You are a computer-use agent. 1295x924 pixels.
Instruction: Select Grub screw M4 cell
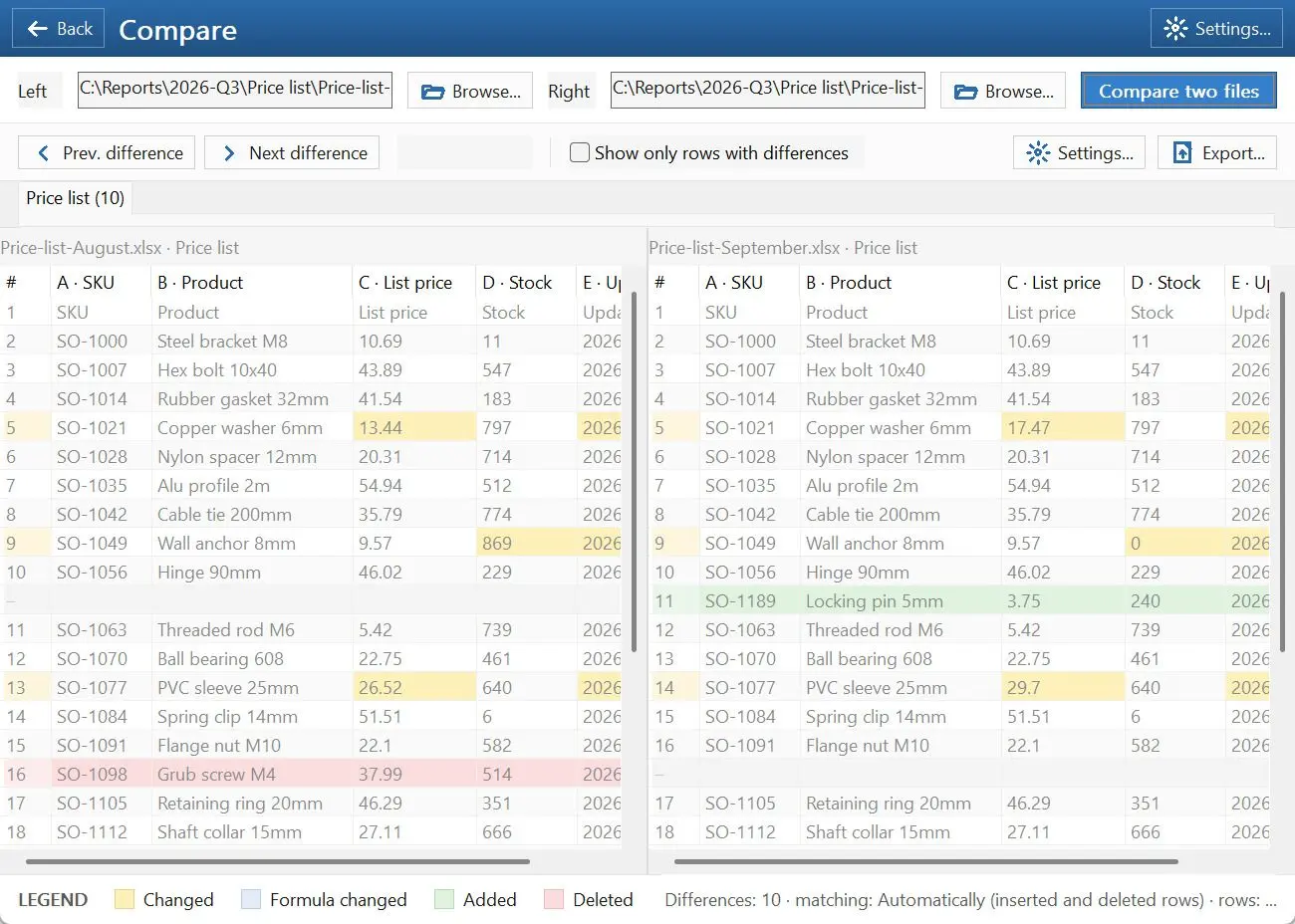252,774
